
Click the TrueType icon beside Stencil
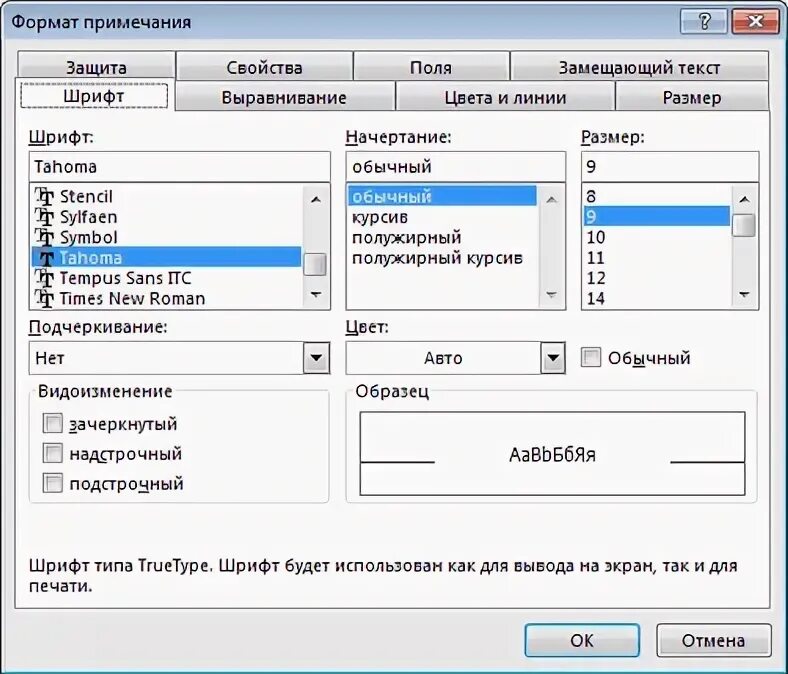coord(45,196)
